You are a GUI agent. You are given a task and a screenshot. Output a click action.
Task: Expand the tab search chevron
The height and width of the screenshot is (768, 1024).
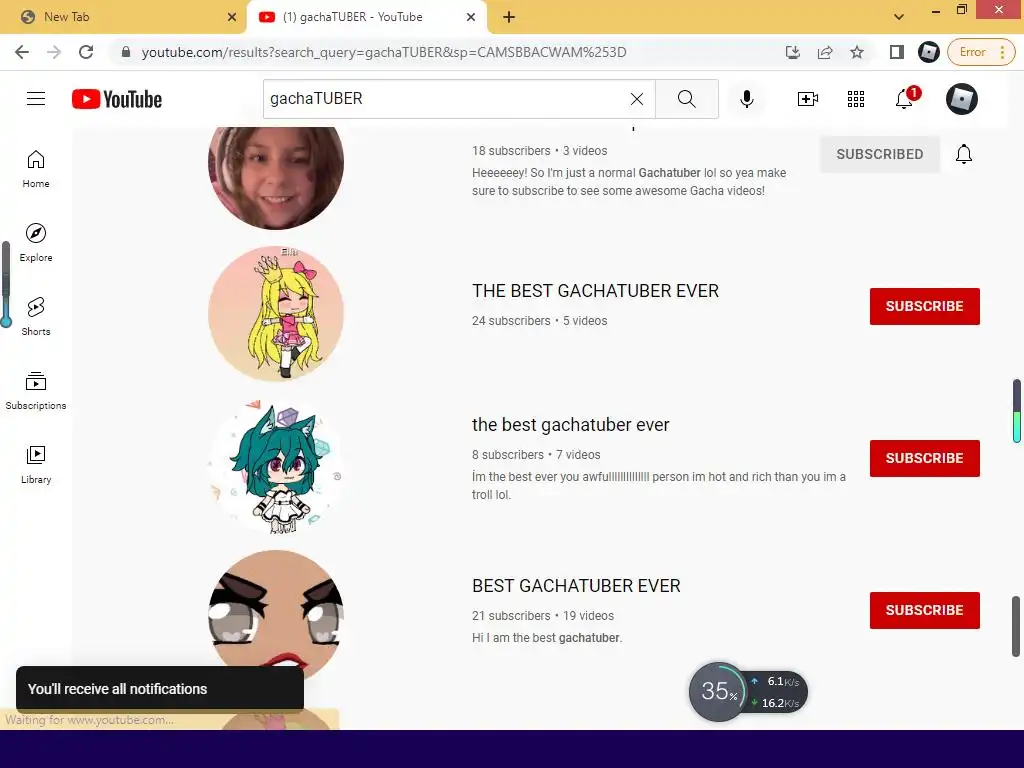click(899, 17)
